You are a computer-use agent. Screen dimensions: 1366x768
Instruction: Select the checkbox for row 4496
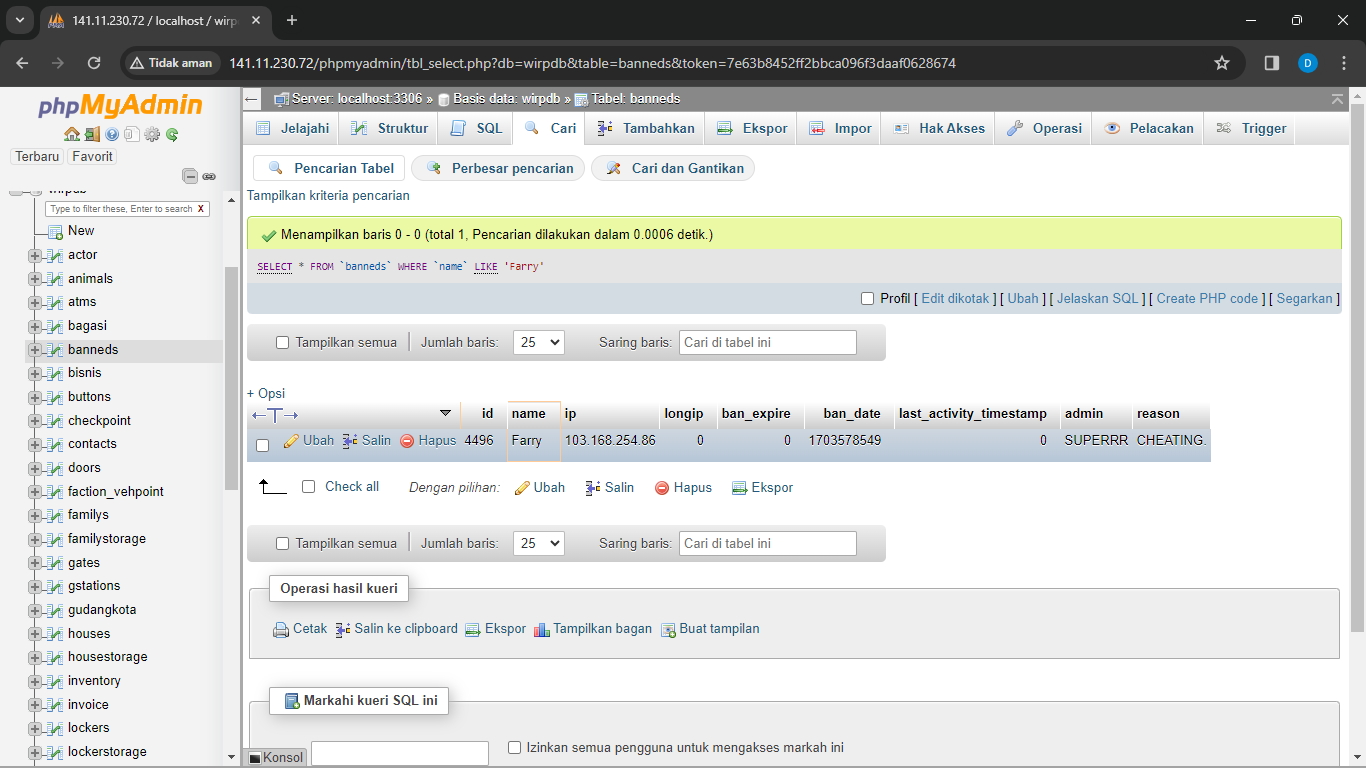[263, 445]
